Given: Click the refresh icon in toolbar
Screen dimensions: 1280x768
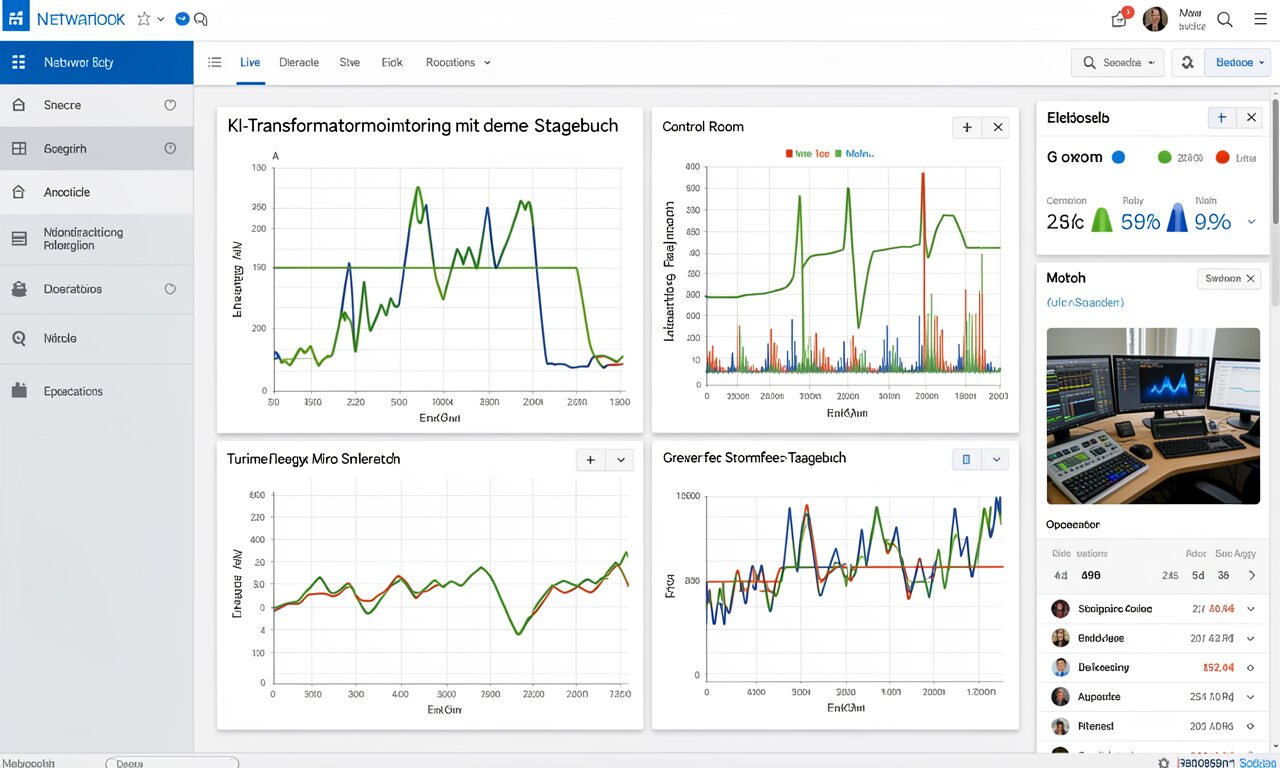Looking at the screenshot, I should coord(1187,62).
